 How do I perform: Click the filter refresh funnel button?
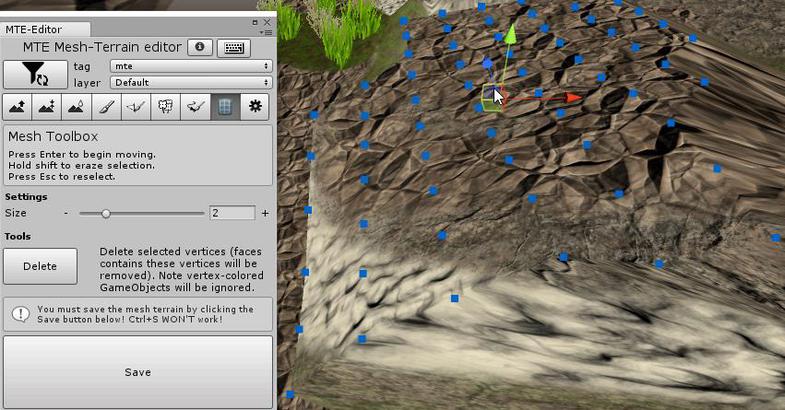coord(34,74)
